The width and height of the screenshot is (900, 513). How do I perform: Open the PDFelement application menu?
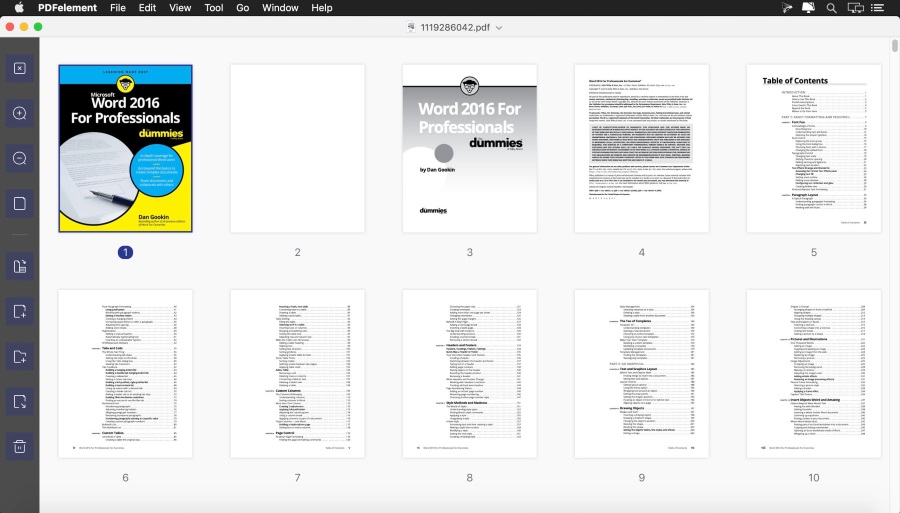(x=67, y=7)
